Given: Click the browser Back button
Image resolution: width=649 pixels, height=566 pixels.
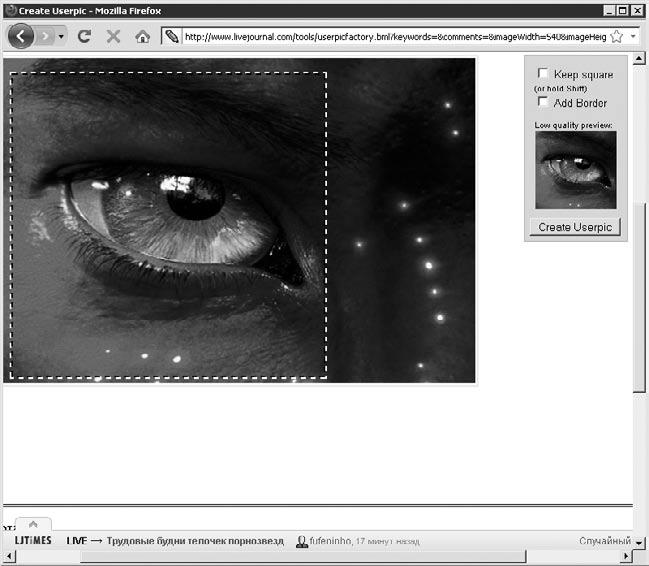Looking at the screenshot, I should (21, 36).
